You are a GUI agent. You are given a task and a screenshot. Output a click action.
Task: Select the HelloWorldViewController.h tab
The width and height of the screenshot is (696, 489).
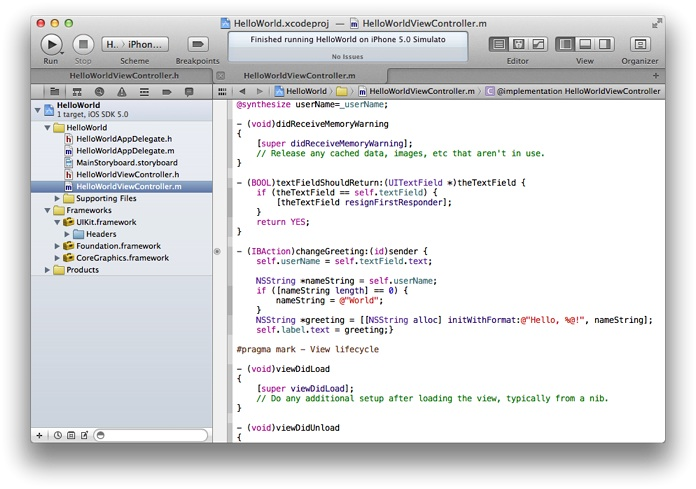tap(122, 75)
